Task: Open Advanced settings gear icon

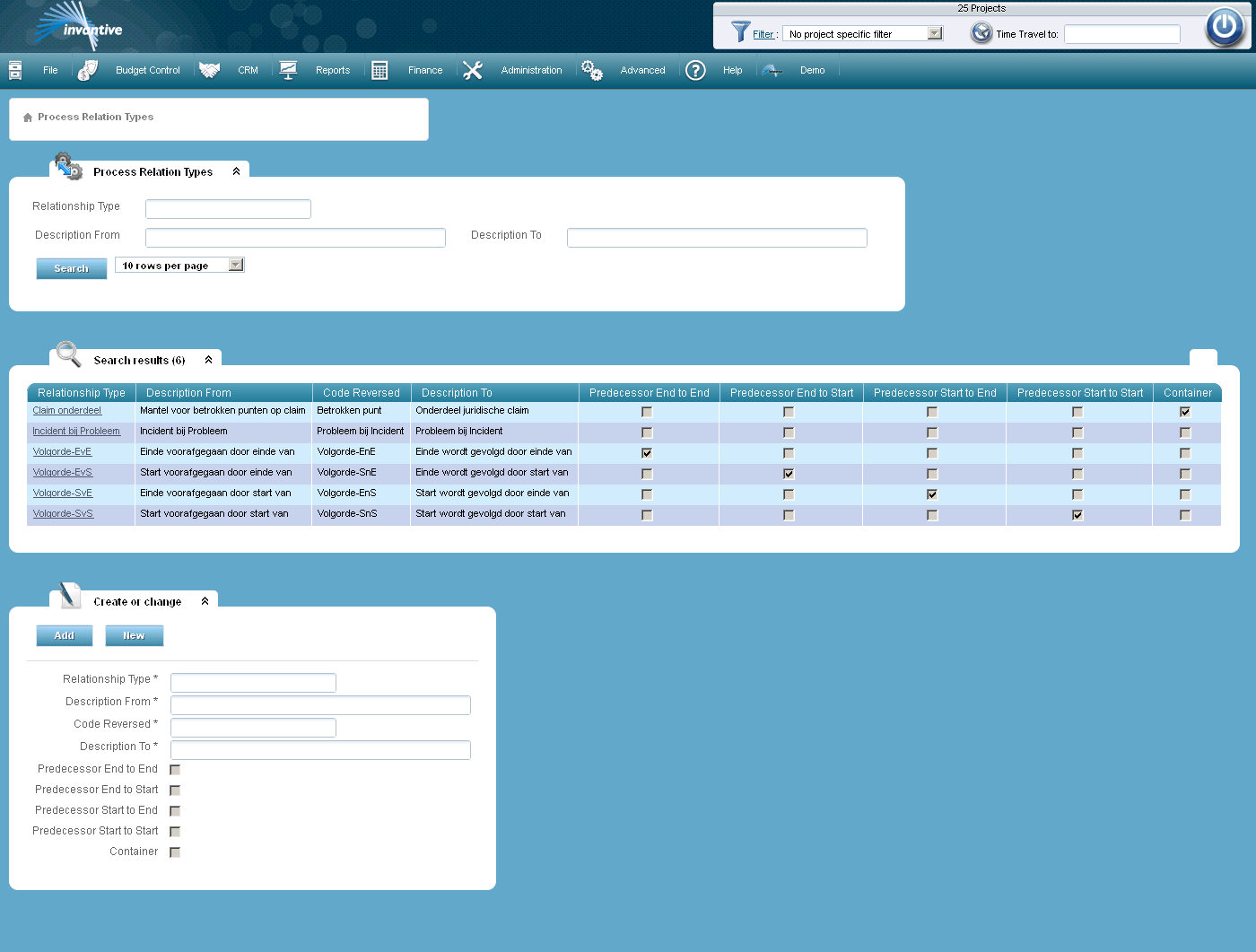Action: [592, 69]
